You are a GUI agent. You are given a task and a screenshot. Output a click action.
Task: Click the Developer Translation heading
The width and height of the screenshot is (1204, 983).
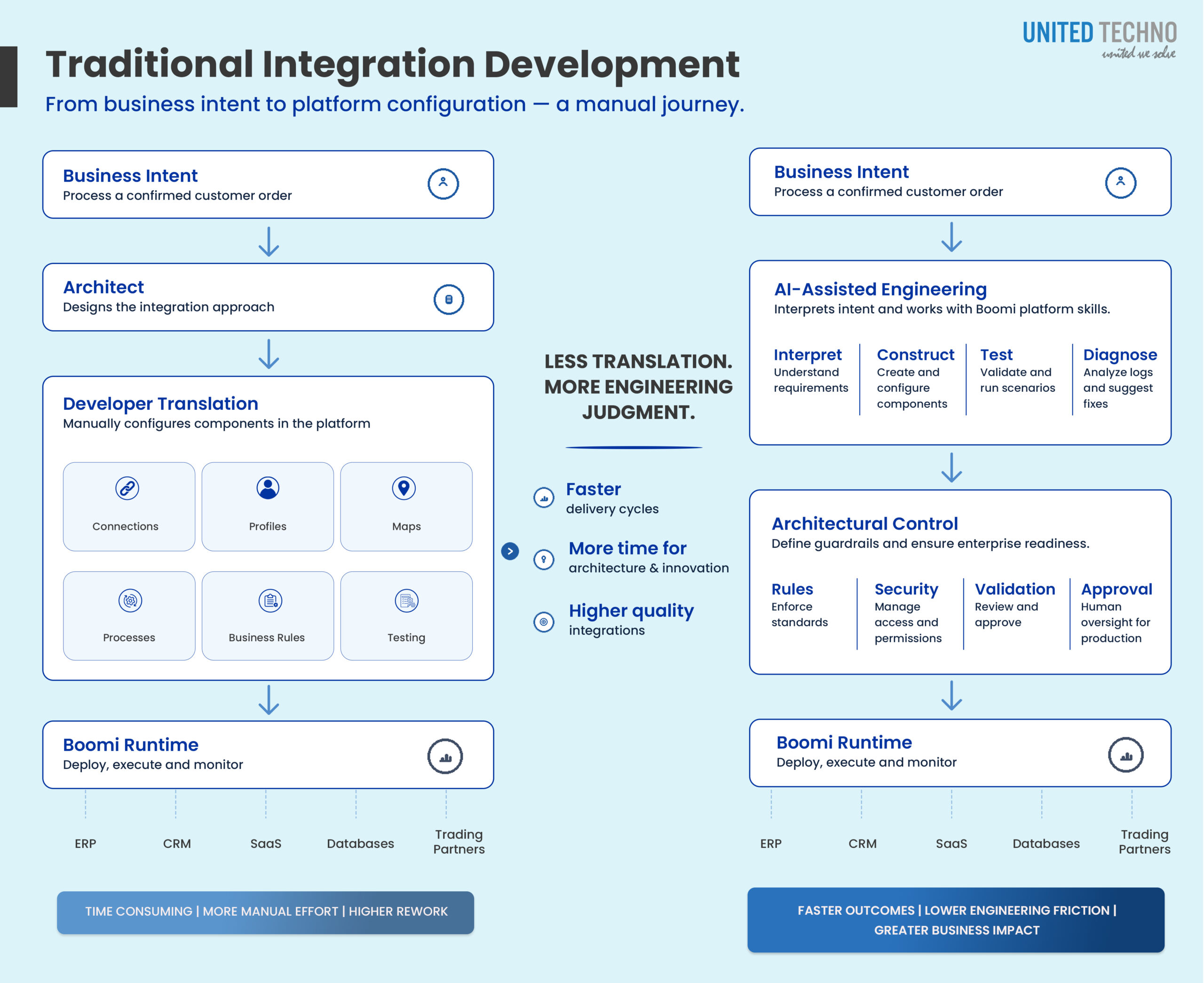click(x=161, y=404)
